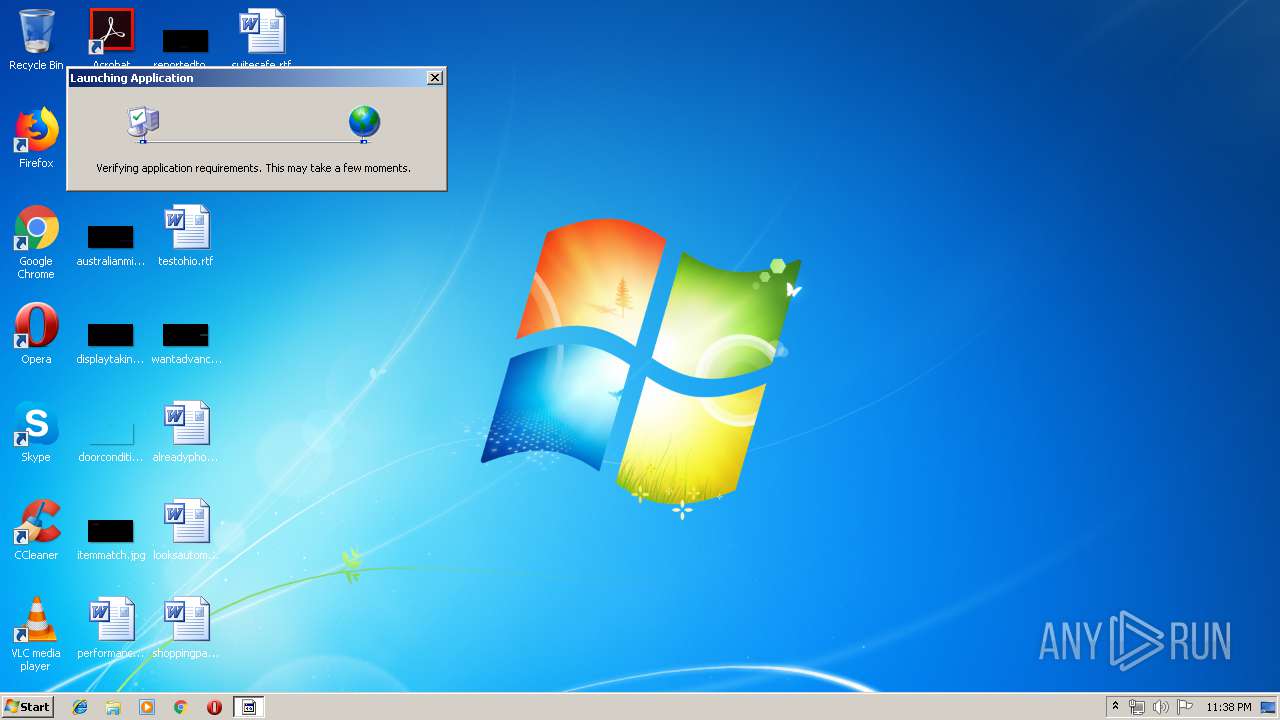Select the performanc... Word document
The width and height of the screenshot is (1280, 720).
coord(112,628)
